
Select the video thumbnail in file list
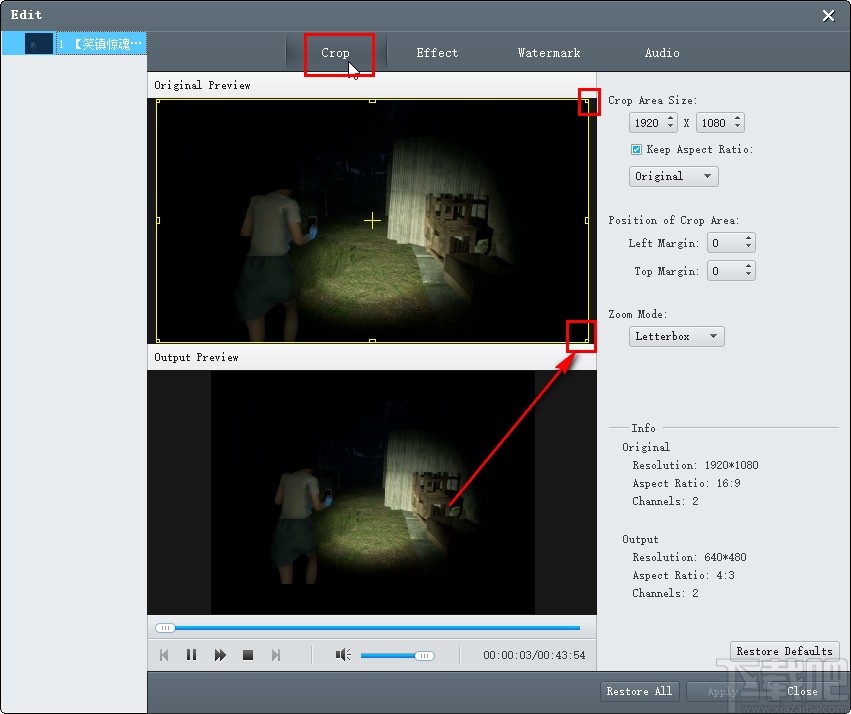(x=39, y=44)
